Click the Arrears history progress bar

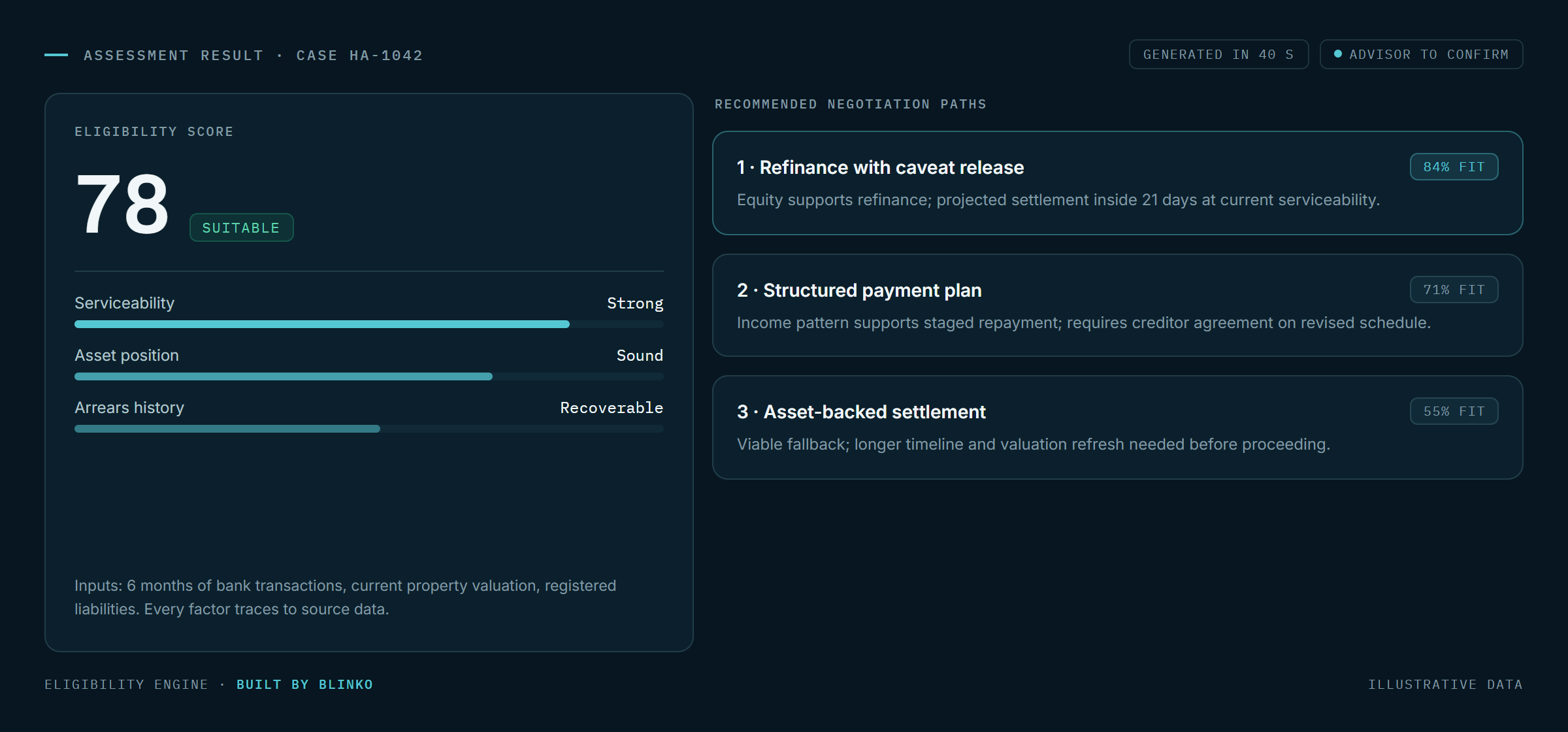point(369,429)
